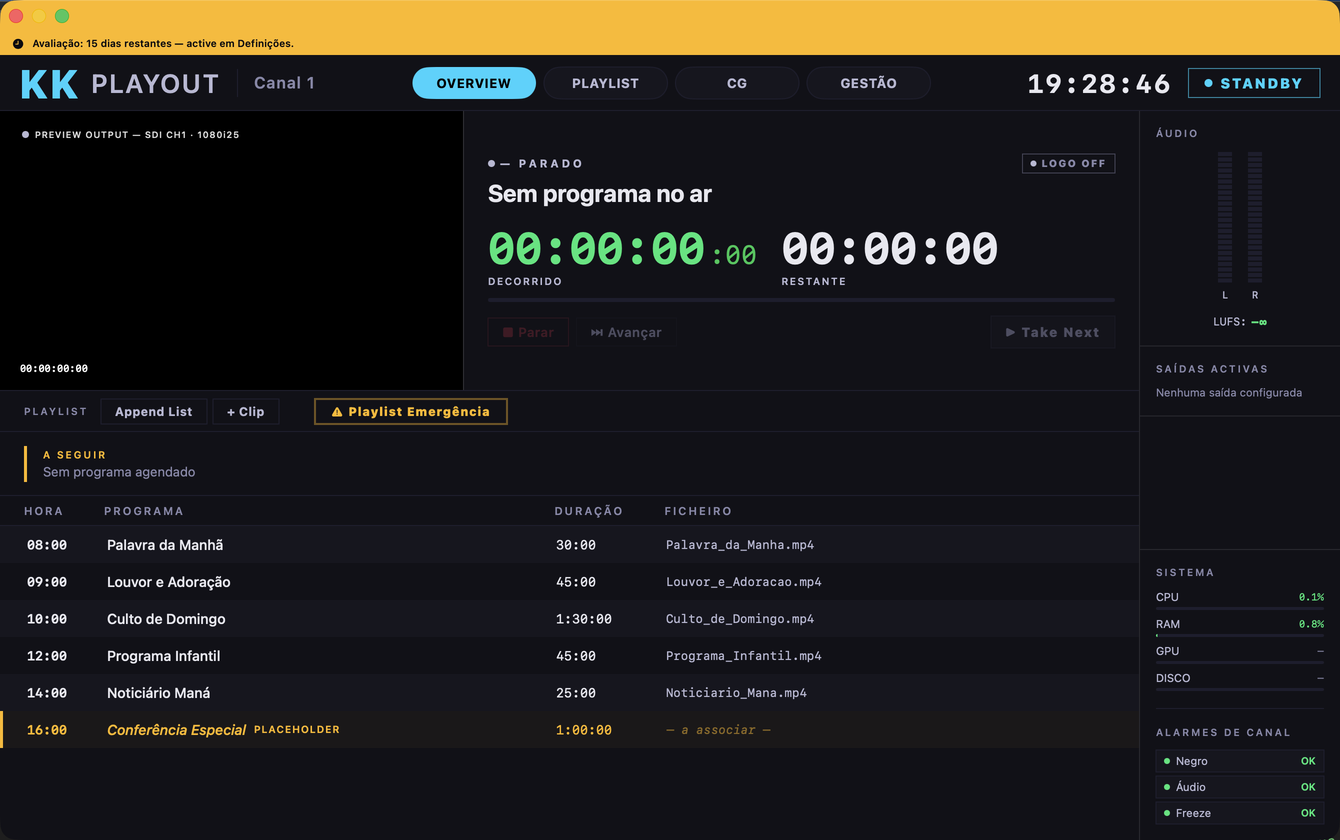Image resolution: width=1340 pixels, height=840 pixels.
Task: Click the preview output video area
Action: [231, 250]
